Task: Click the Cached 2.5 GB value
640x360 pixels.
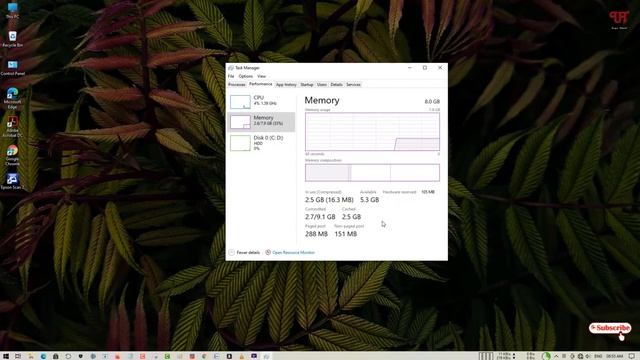Action: pyautogui.click(x=351, y=217)
